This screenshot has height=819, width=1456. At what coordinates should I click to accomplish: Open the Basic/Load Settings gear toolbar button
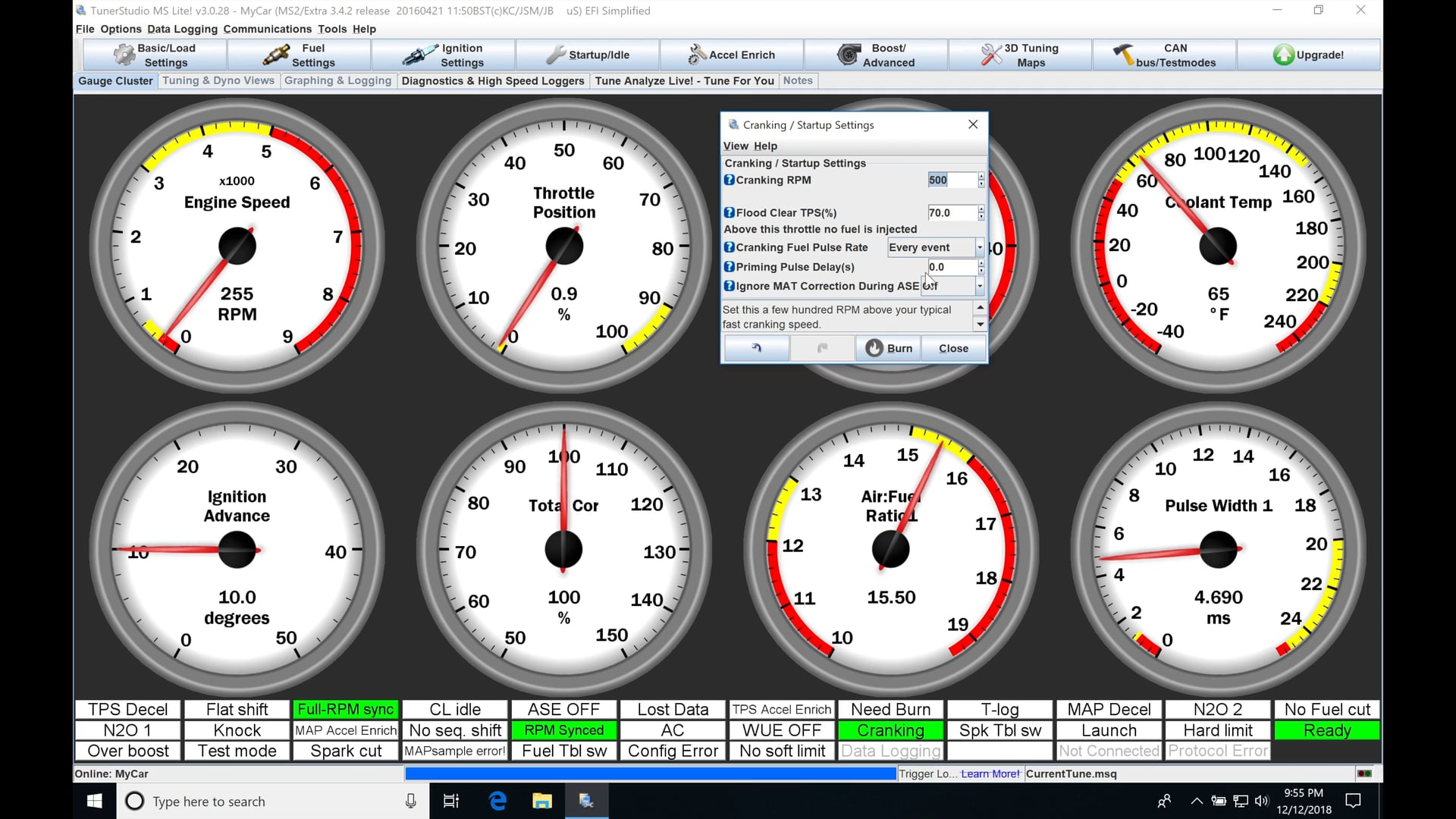154,55
